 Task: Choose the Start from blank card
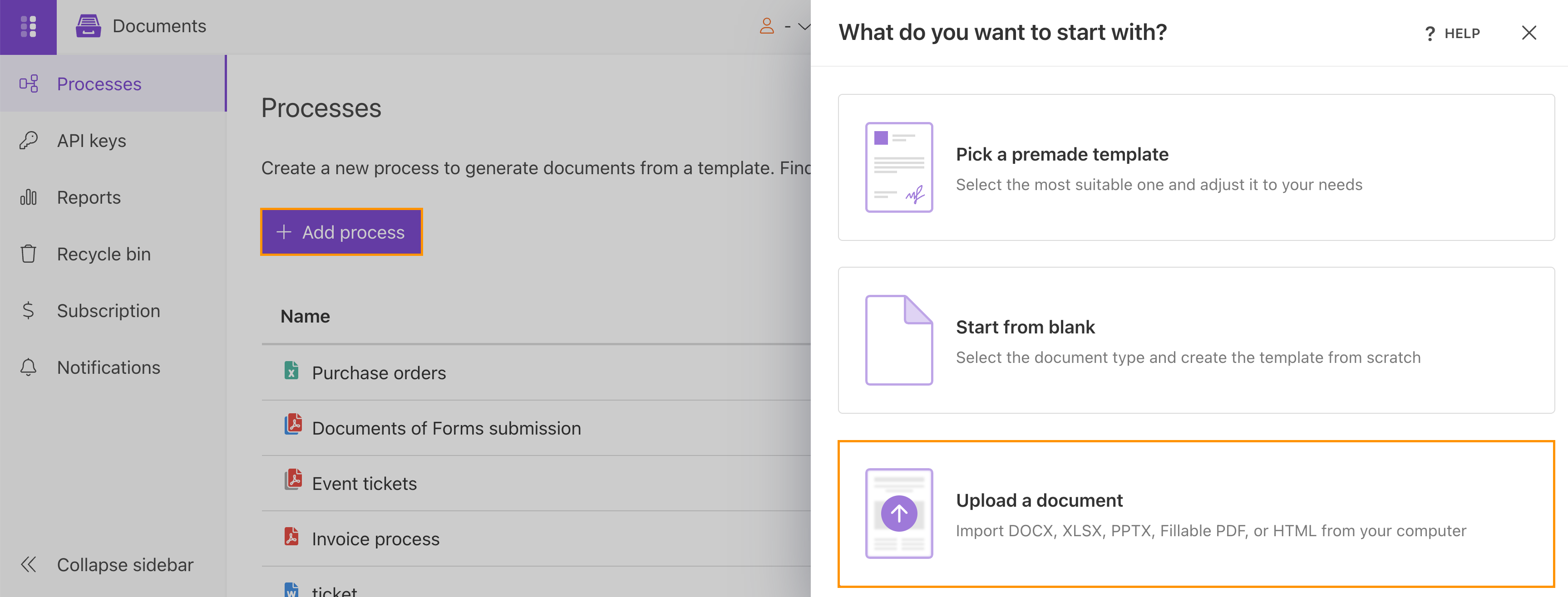tap(1196, 340)
